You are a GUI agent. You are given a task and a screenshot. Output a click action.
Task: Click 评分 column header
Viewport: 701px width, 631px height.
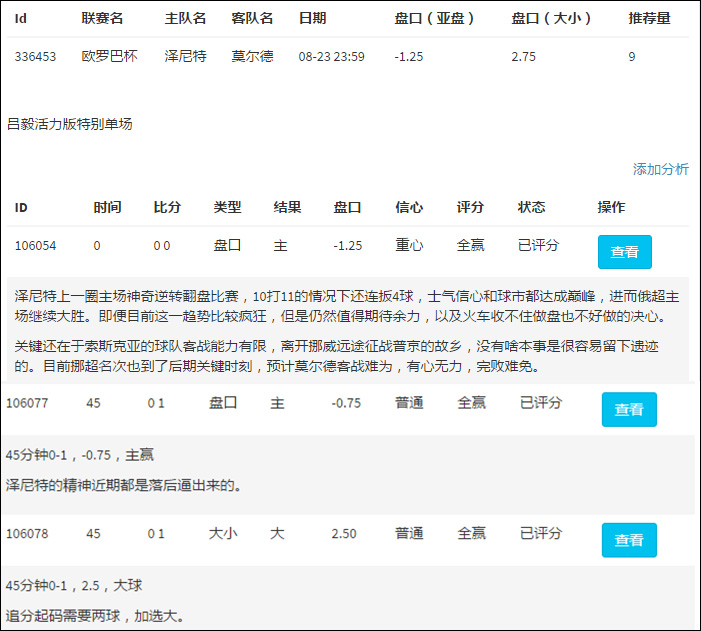(470, 207)
